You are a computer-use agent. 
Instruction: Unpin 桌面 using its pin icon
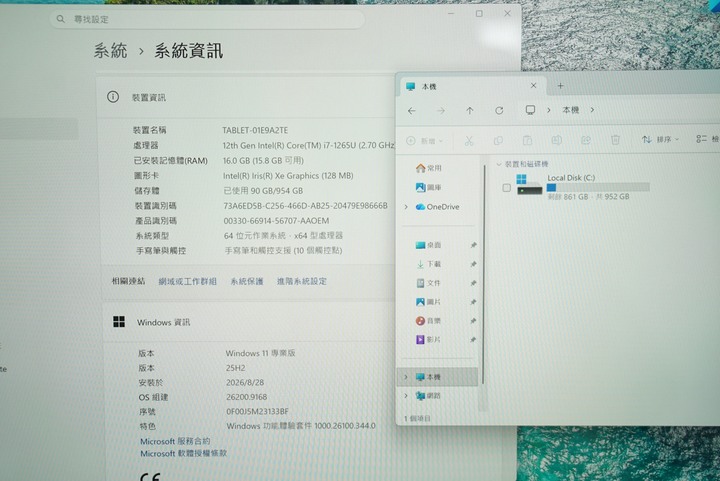click(473, 245)
